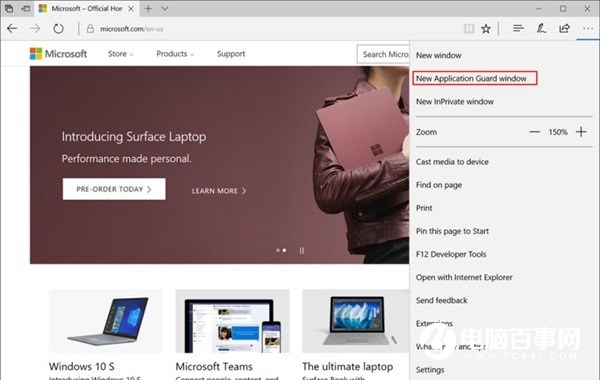Select Cast media to device
600x380 pixels.
[x=452, y=162]
